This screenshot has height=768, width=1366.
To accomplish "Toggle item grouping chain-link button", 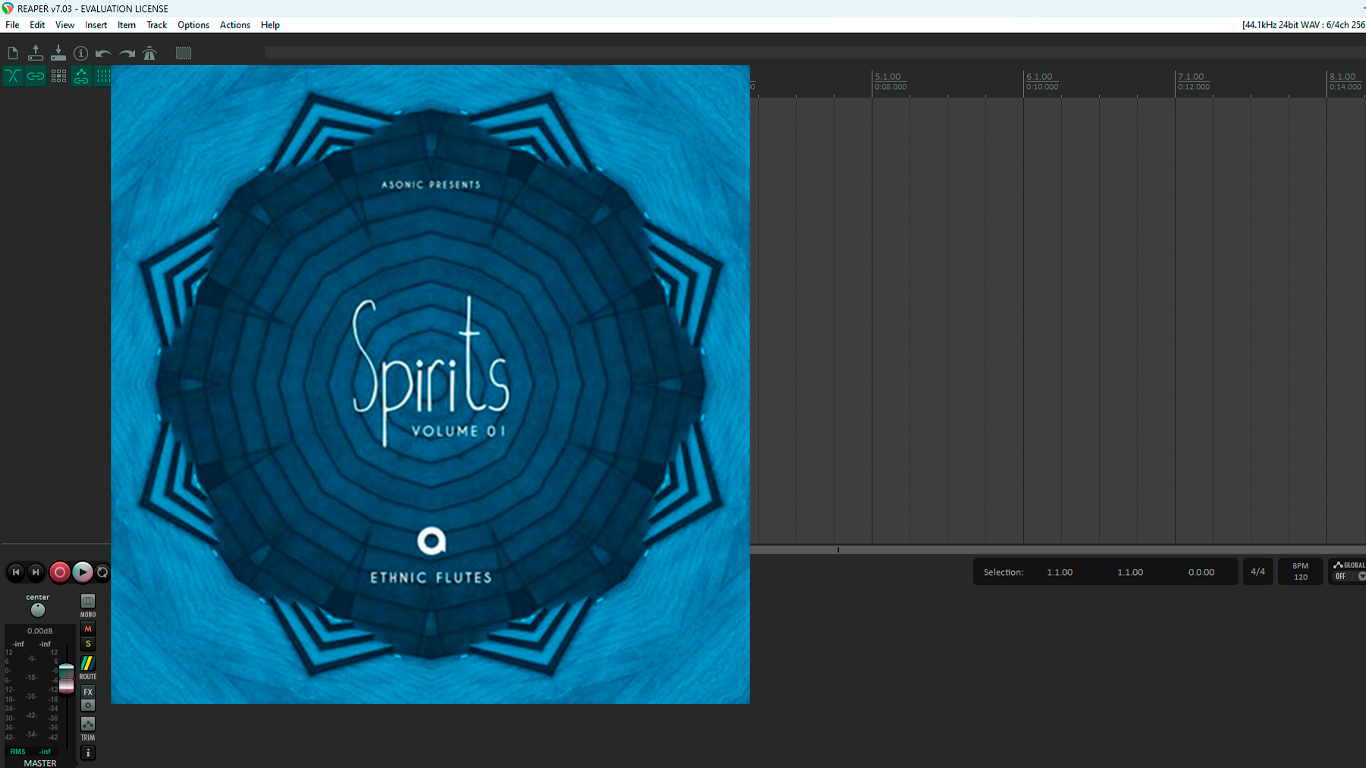I will click(x=36, y=76).
